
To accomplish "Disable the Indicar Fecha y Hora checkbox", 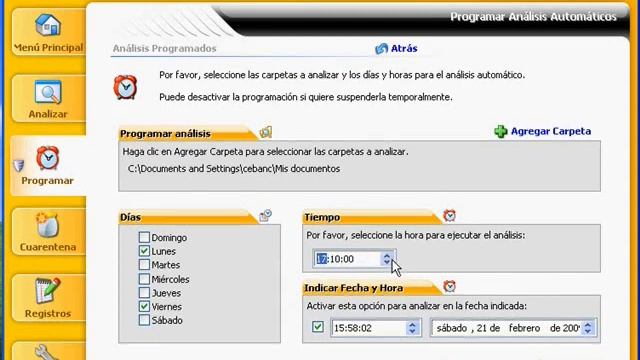I will [x=318, y=327].
